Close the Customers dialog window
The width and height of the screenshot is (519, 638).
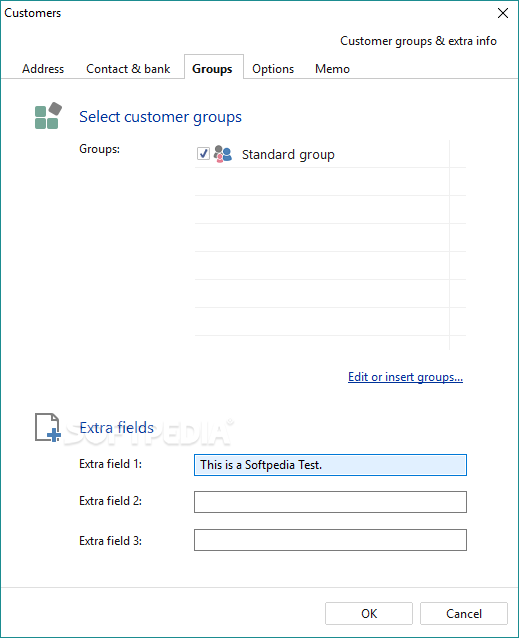click(503, 13)
